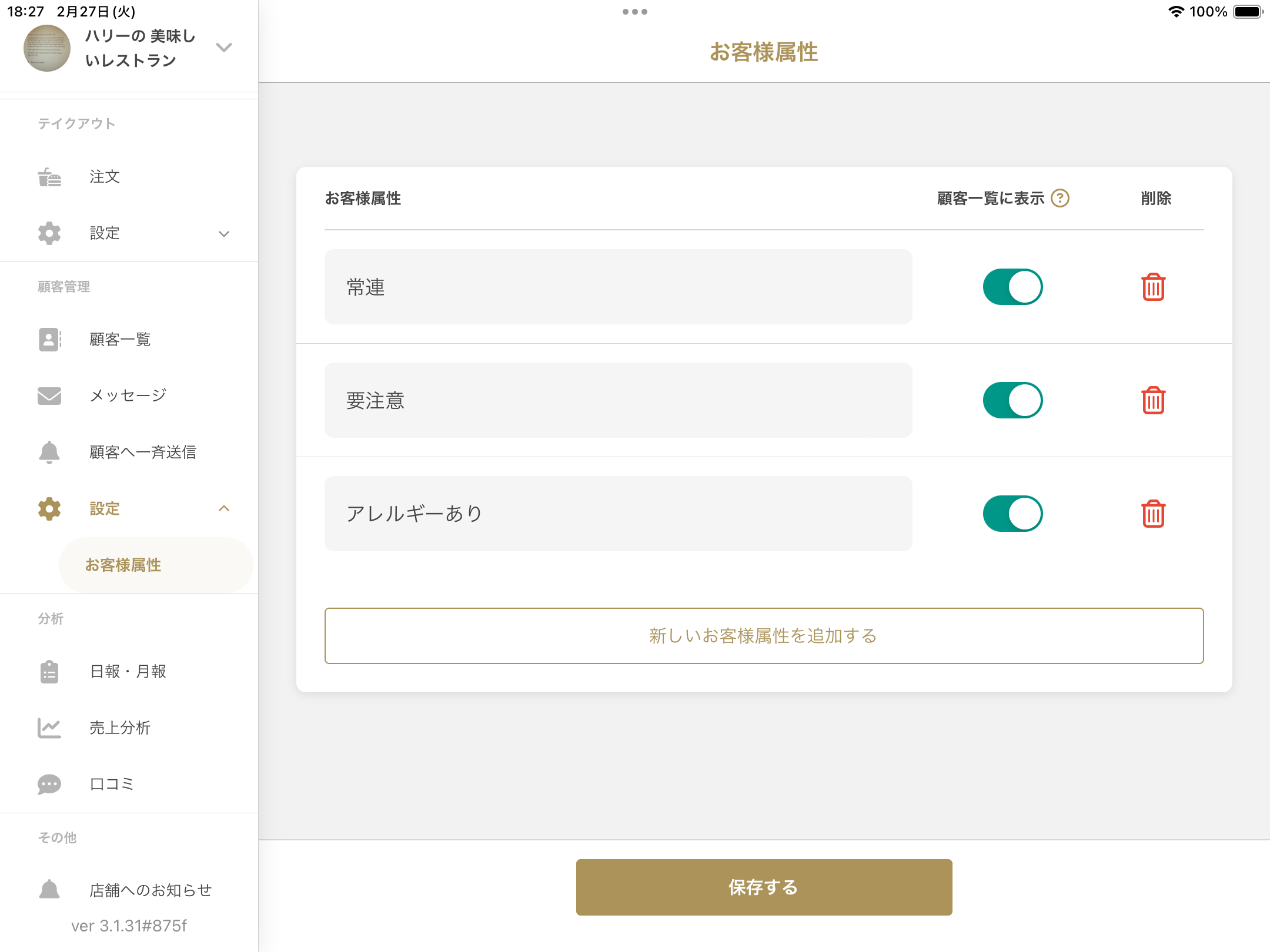Screen dimensions: 1270x952
Task: Delete the 常連 attribute with trash icon
Action: pyautogui.click(x=1153, y=287)
